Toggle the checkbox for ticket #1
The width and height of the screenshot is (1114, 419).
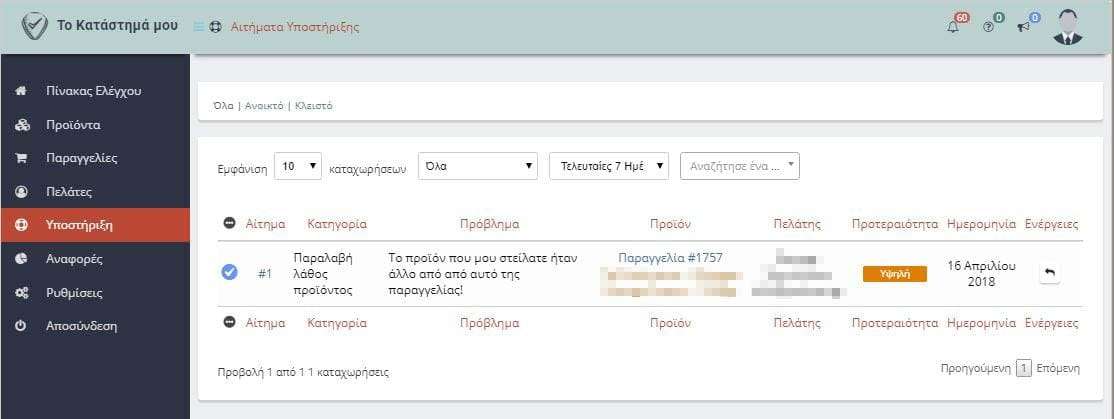pos(229,273)
